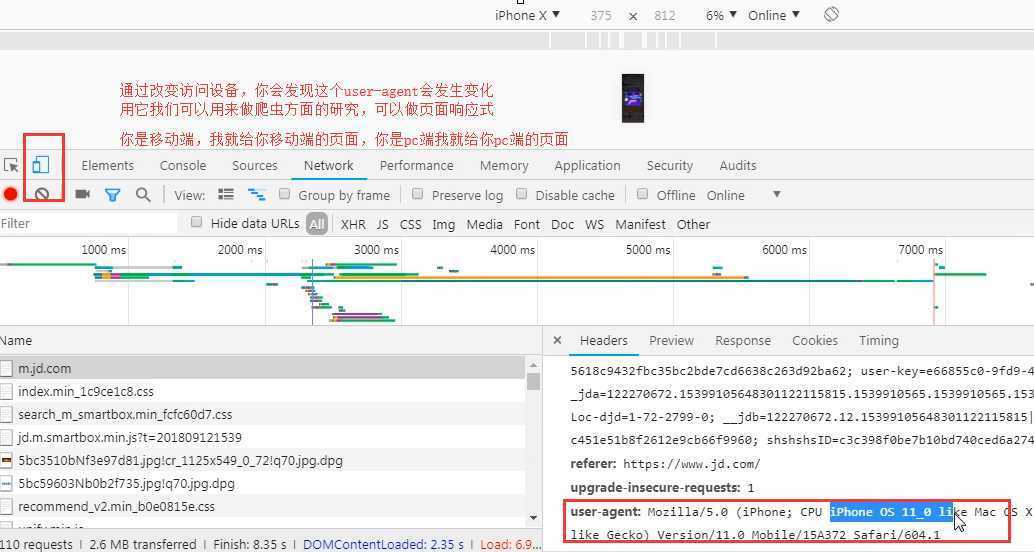Select the index.min_1c9ce1c8.css request

click(263, 391)
